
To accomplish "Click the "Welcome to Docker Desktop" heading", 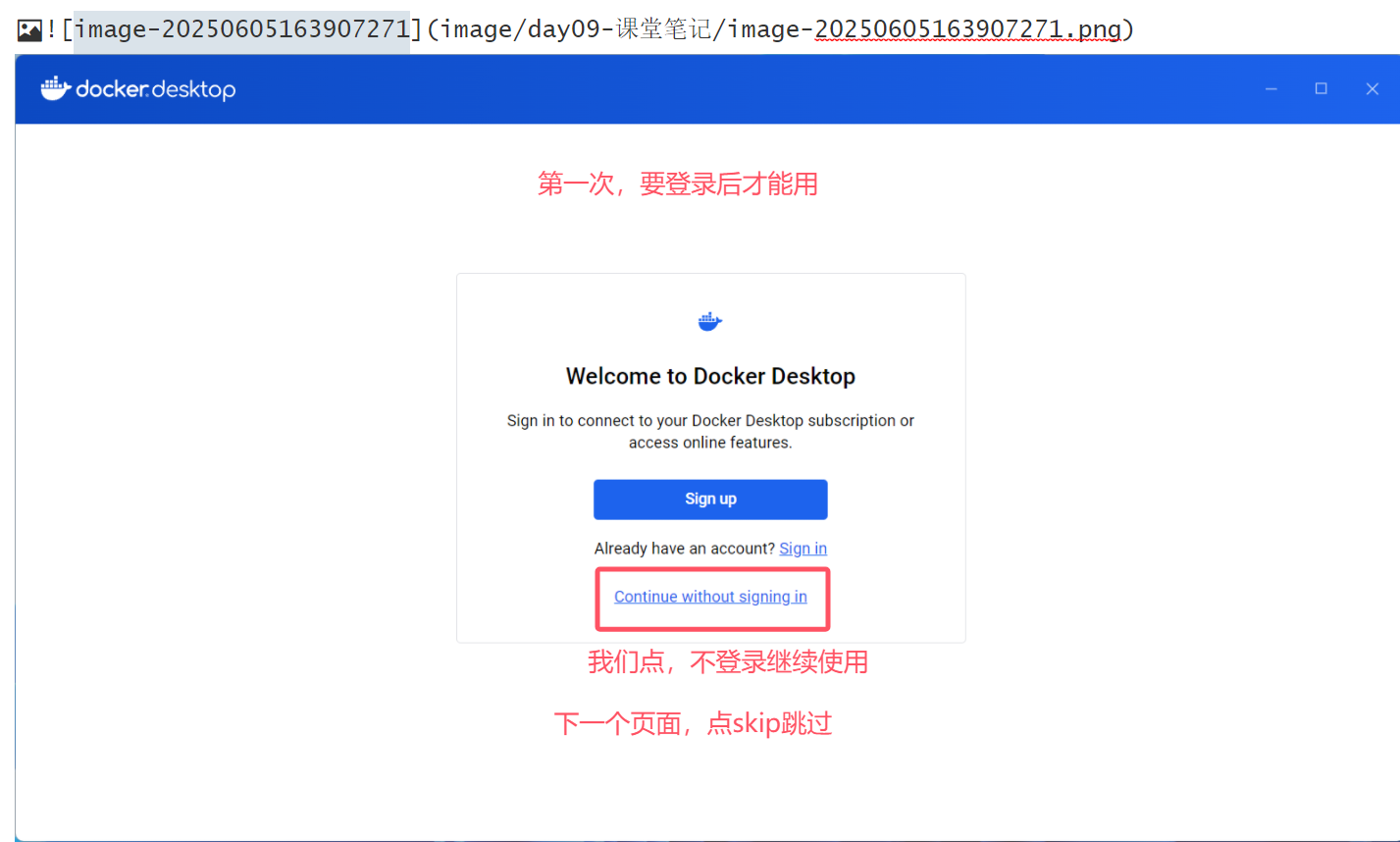I will tap(710, 377).
